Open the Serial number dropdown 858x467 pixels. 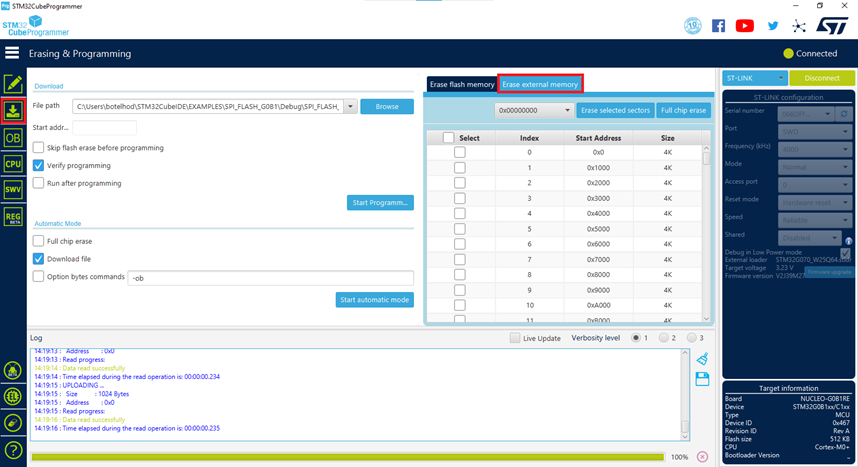tap(807, 114)
